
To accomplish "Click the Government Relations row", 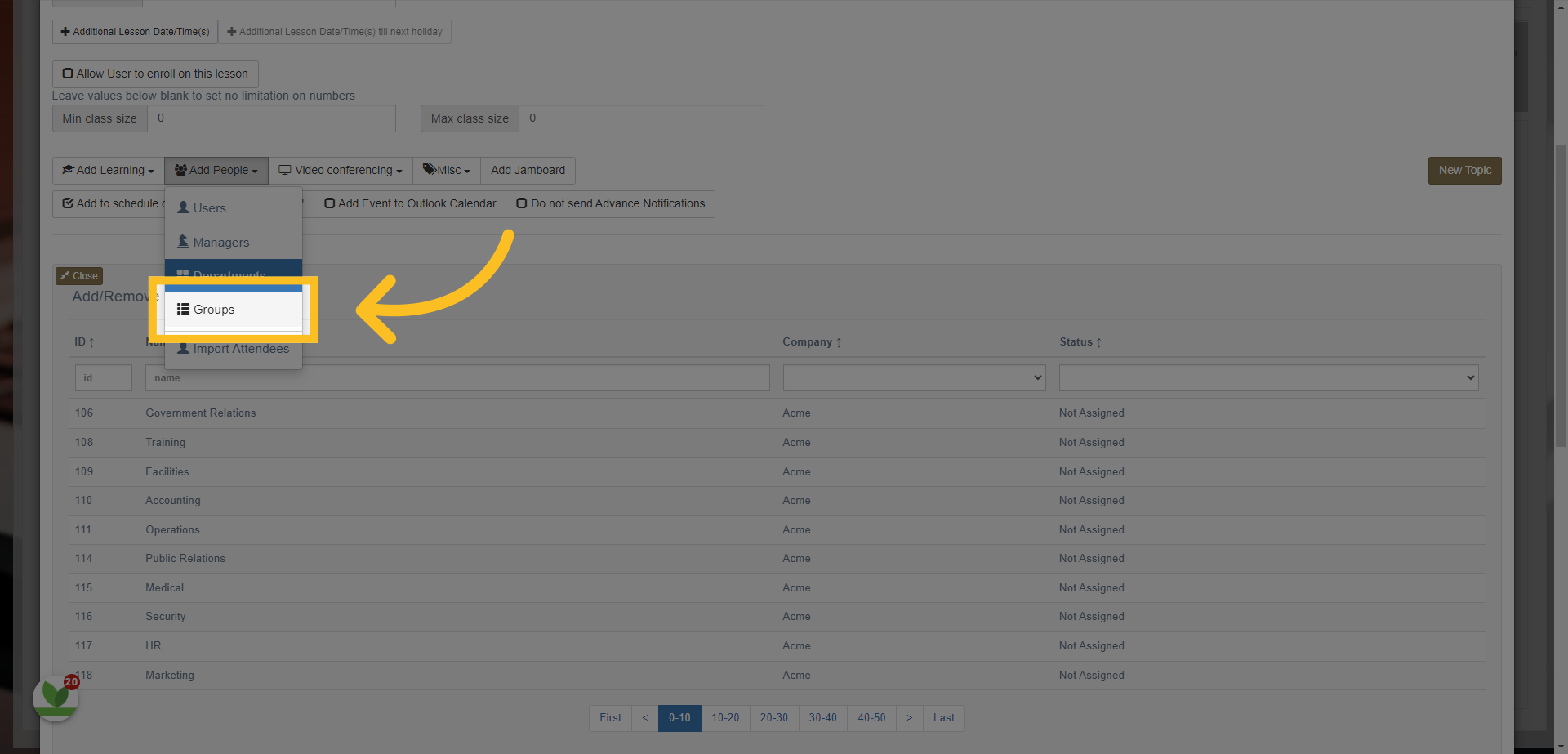I will pyautogui.click(x=777, y=413).
